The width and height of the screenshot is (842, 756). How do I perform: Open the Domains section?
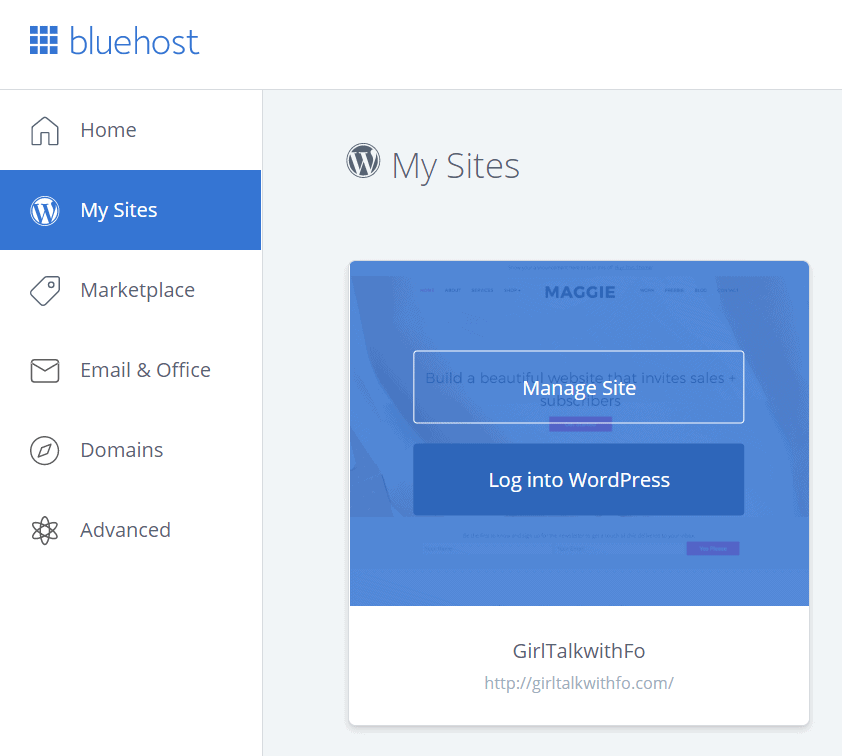pos(130,450)
